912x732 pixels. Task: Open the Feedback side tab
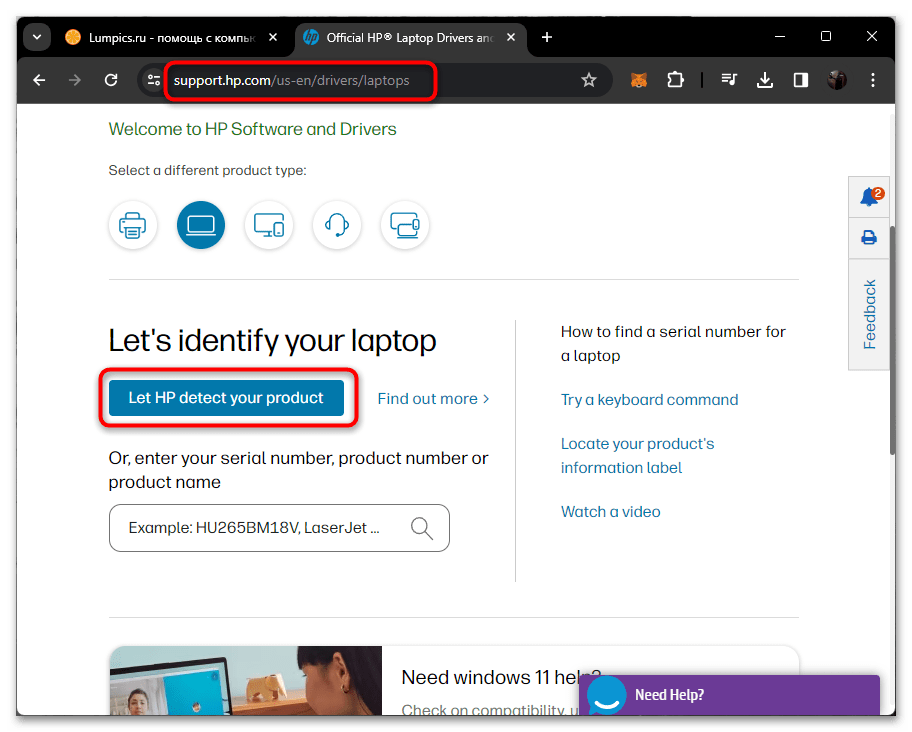click(869, 315)
